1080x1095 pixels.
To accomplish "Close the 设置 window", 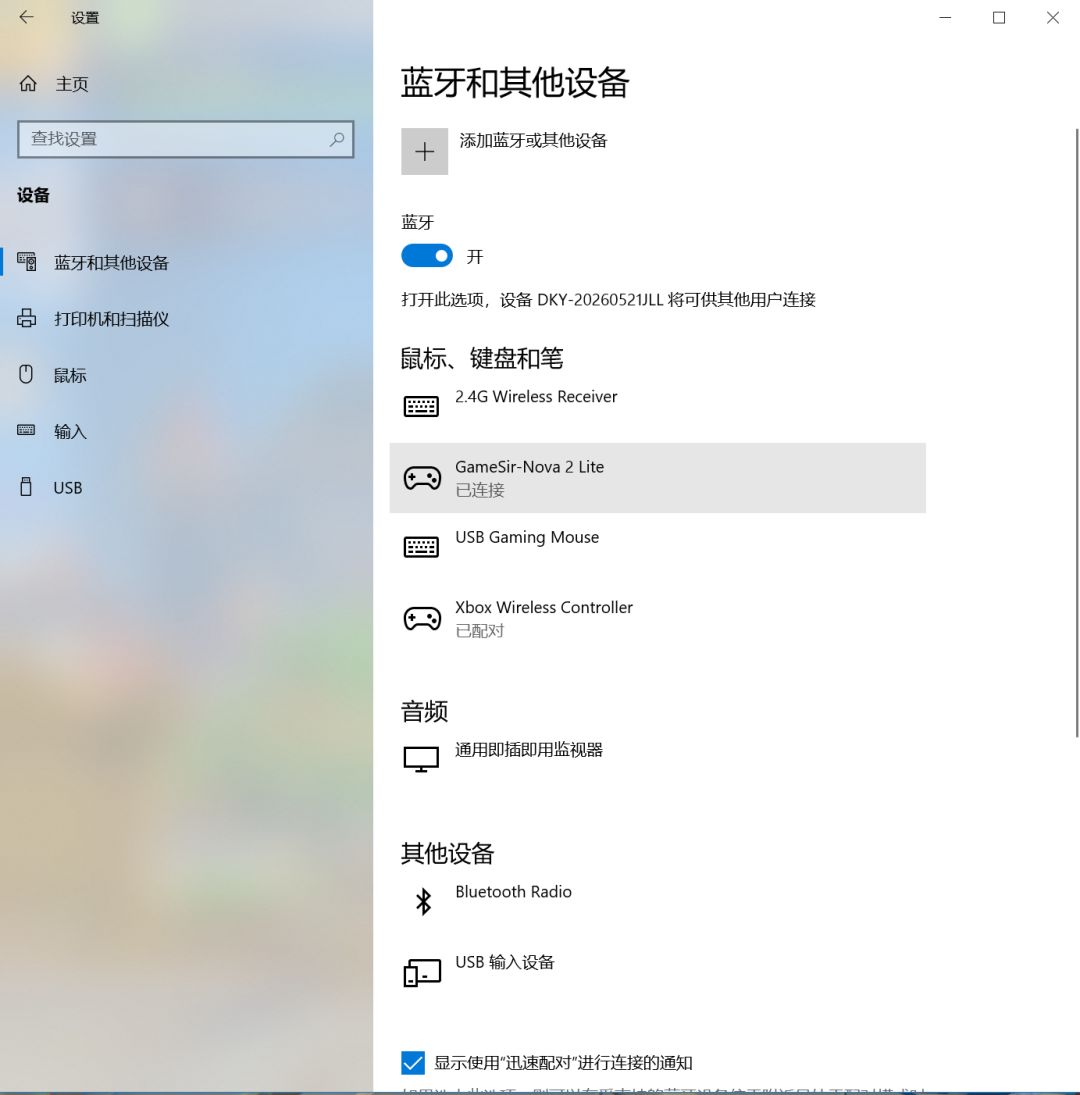I will coord(1053,17).
